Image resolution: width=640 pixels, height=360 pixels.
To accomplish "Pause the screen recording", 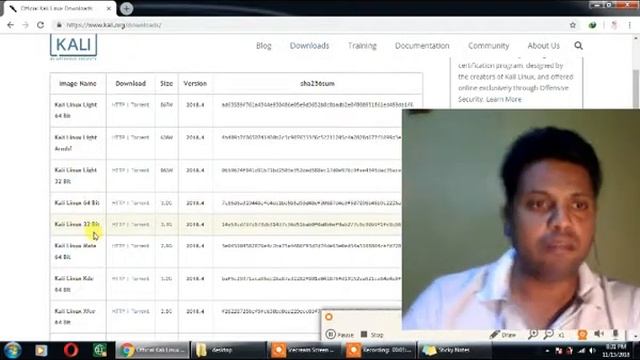I will (340, 334).
